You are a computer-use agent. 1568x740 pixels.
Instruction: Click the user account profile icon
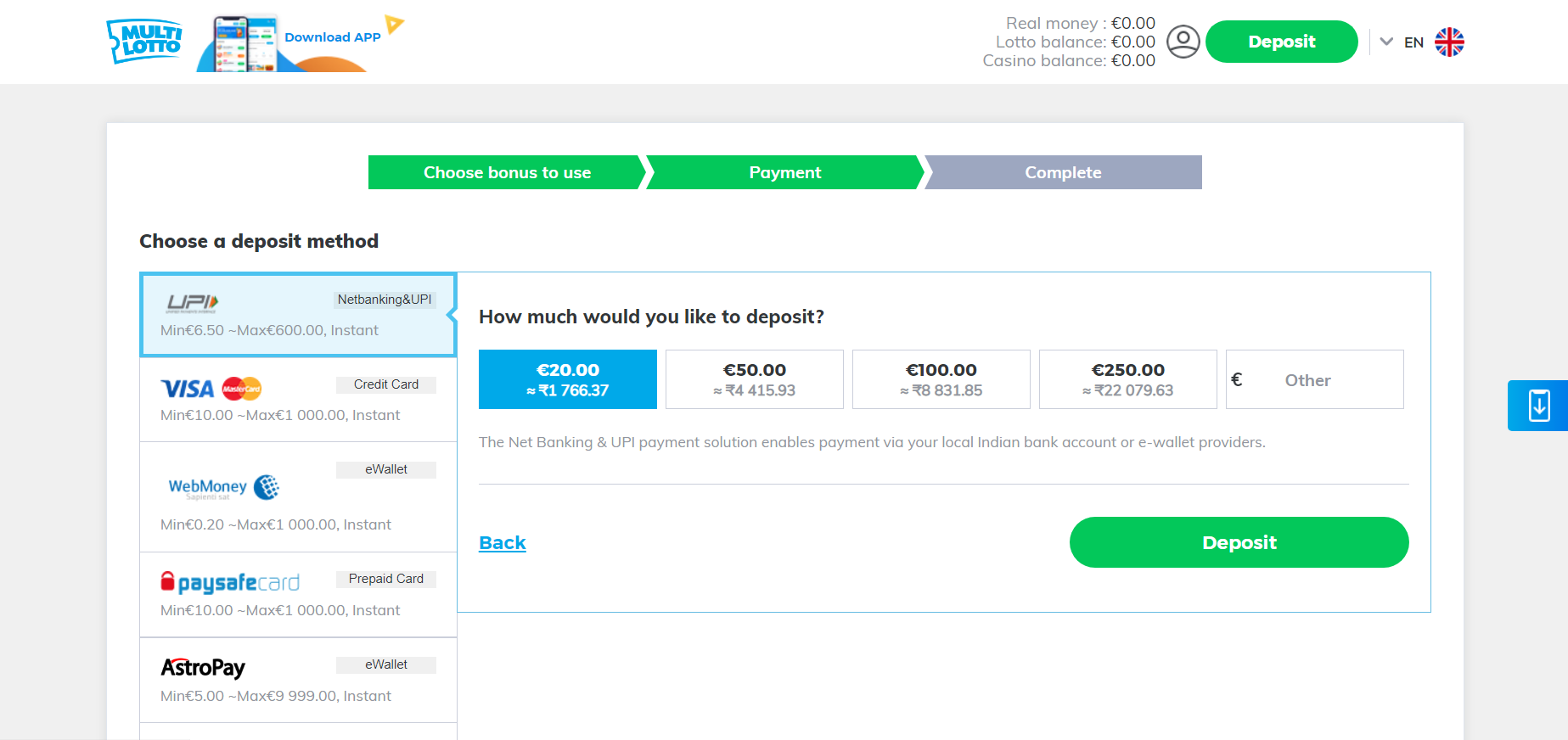click(1183, 41)
